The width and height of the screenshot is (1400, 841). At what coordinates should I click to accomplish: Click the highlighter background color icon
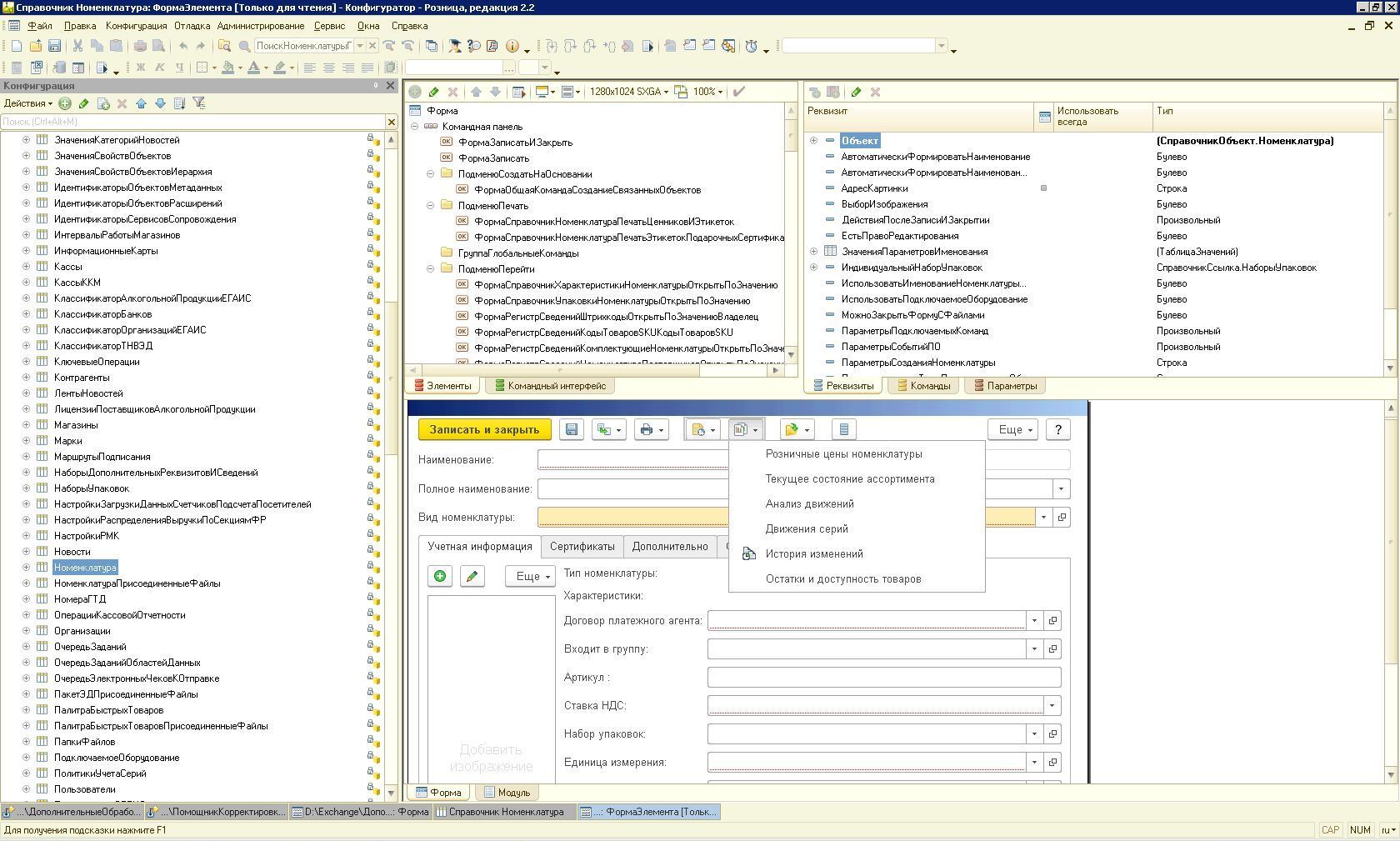(281, 68)
